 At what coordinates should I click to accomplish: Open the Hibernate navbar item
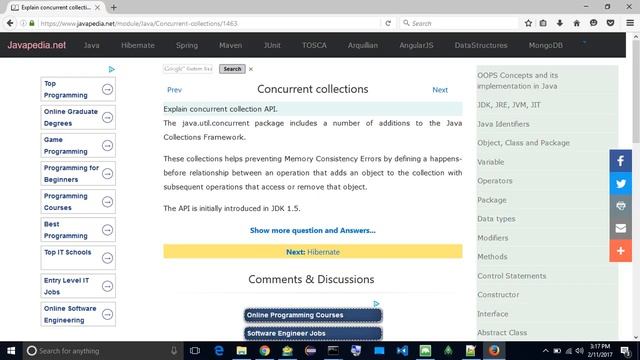(x=138, y=45)
